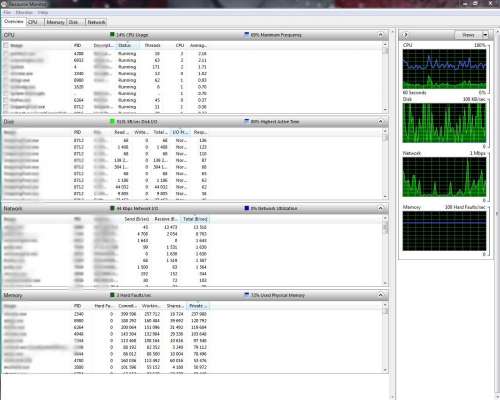
Task: Click the Network section title bar
Action: coord(195,208)
